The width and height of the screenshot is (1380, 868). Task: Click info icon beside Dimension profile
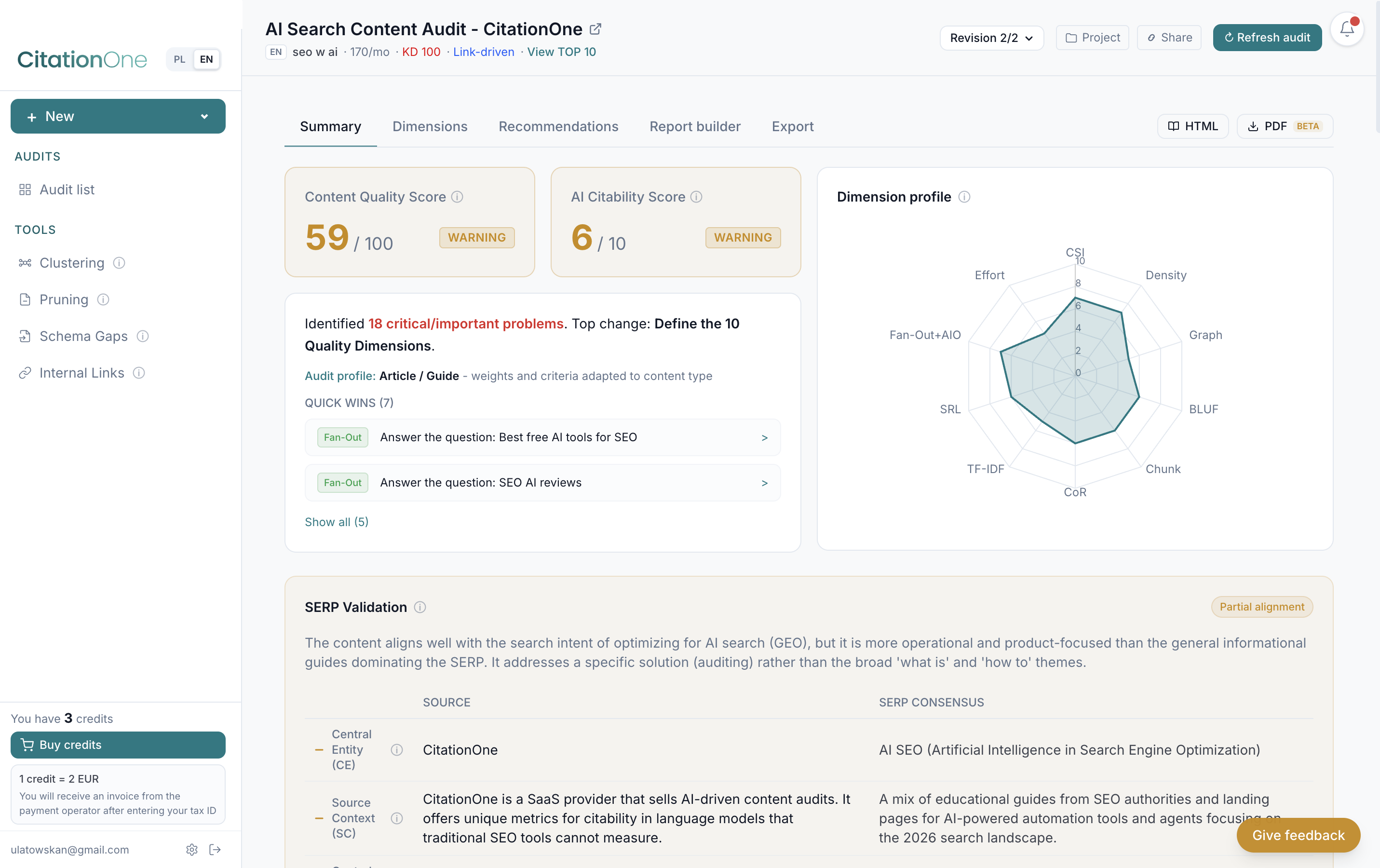964,197
